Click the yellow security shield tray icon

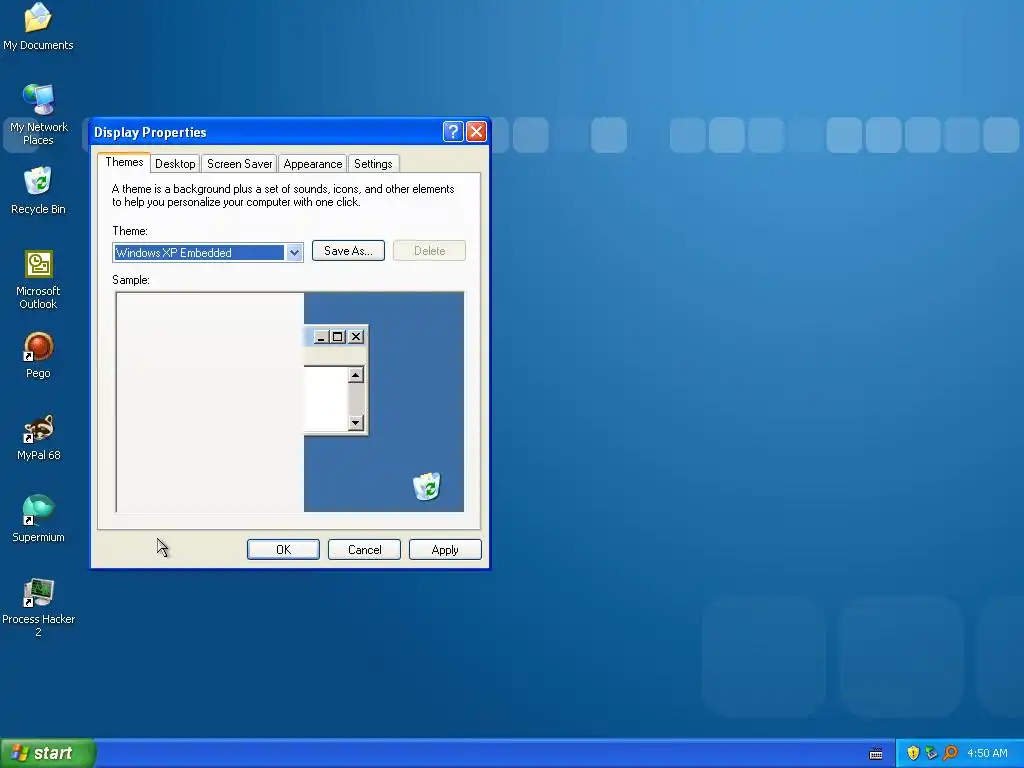(x=913, y=753)
